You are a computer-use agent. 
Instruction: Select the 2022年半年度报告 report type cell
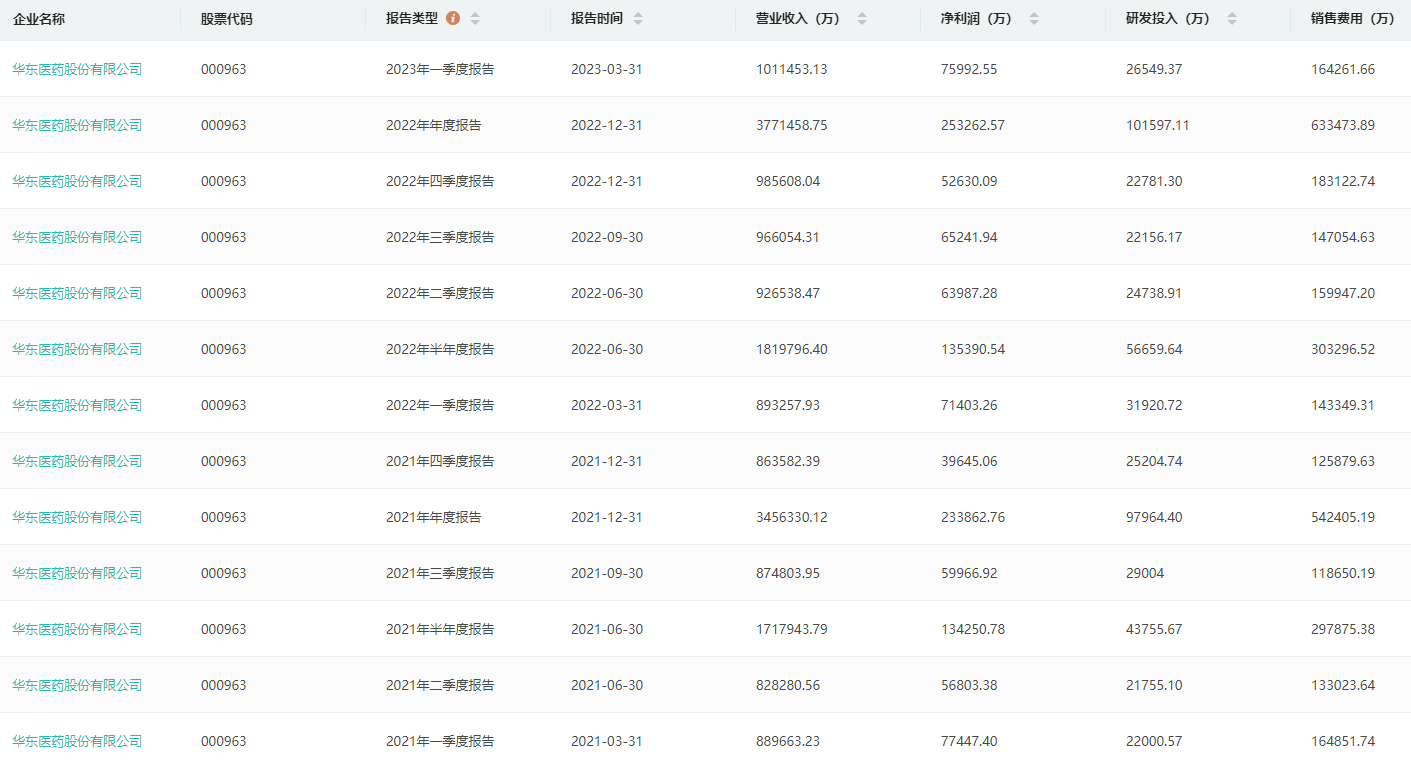pos(440,349)
